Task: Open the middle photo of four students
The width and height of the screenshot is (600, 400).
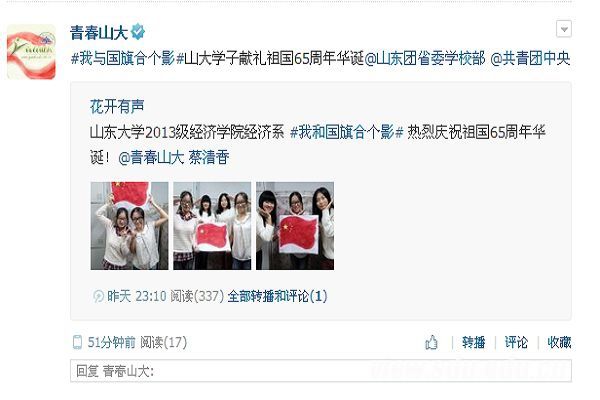Action: click(x=212, y=226)
